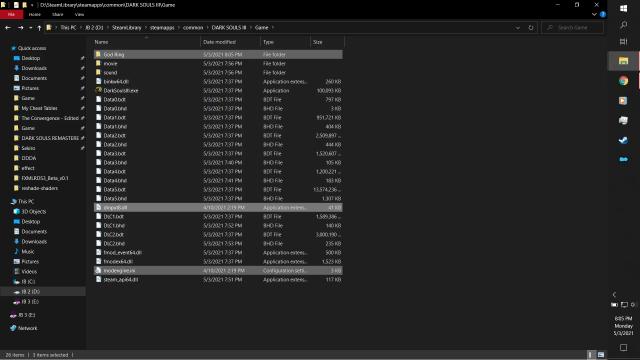Viewport: 640px width, 360px height.
Task: Open Task View on the taskbar
Action: (x=623, y=42)
